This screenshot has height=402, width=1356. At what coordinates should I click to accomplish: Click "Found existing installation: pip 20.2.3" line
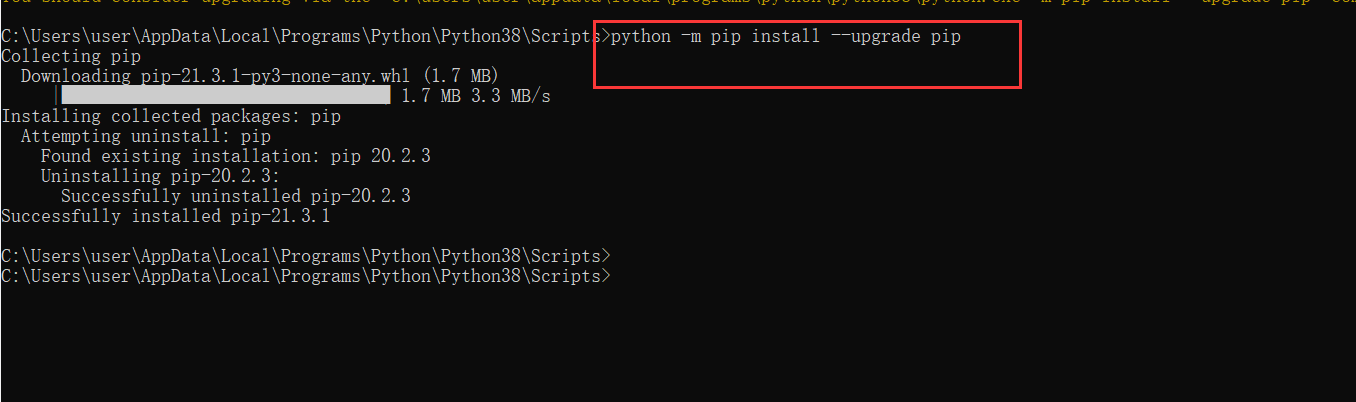point(236,156)
